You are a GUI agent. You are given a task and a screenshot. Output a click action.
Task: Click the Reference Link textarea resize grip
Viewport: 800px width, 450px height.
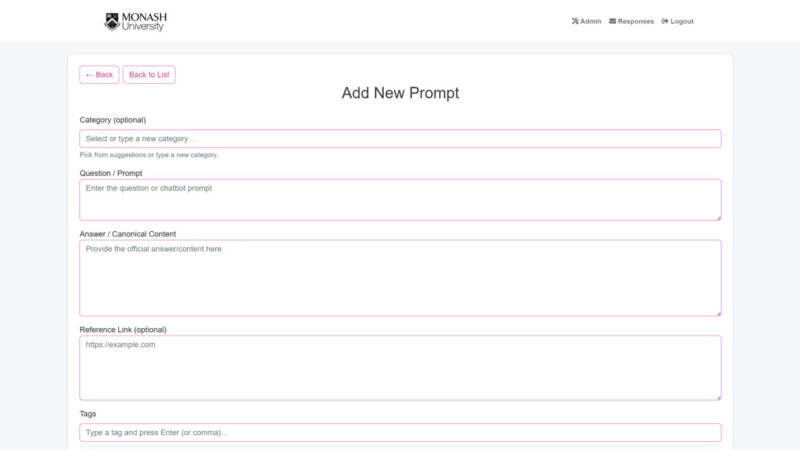pos(717,396)
